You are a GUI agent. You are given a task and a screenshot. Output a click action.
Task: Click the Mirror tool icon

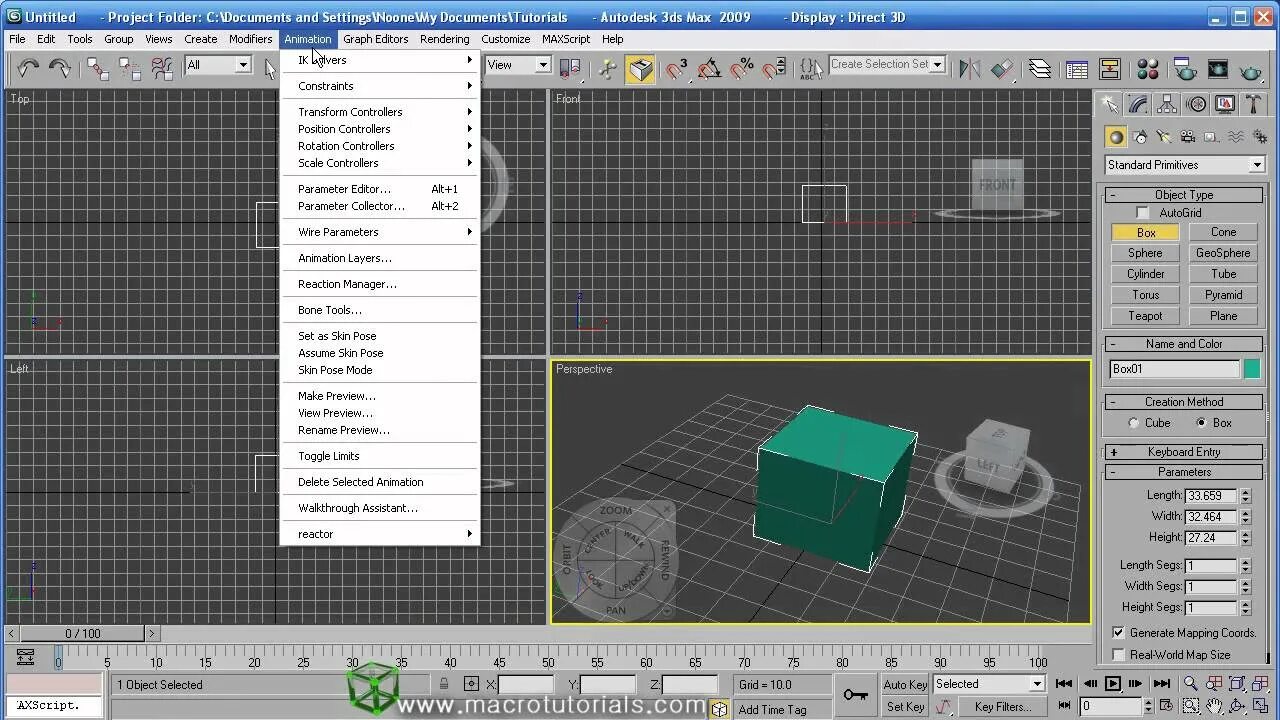click(969, 68)
